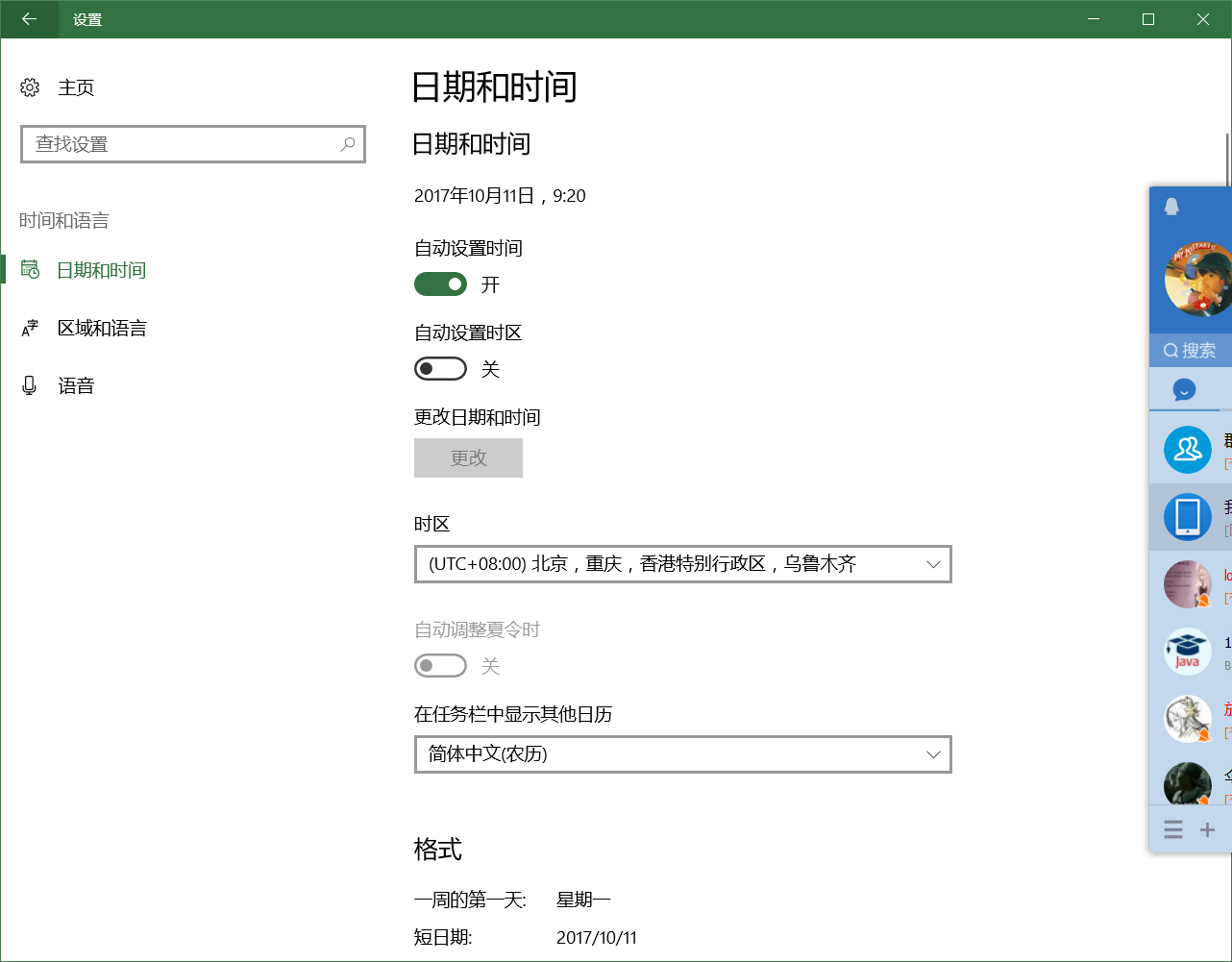This screenshot has width=1232, height=962.
Task: Open additional calendars dropdown showing 简体中文(农历)
Action: click(x=683, y=754)
